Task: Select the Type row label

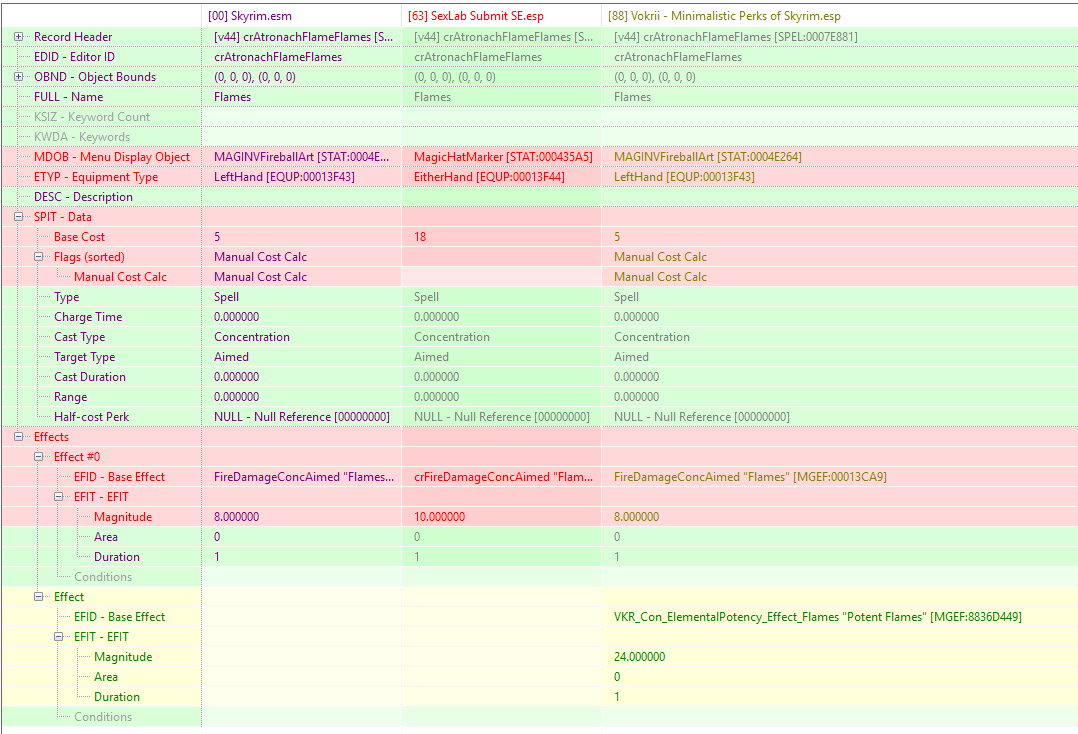Action: [66, 296]
